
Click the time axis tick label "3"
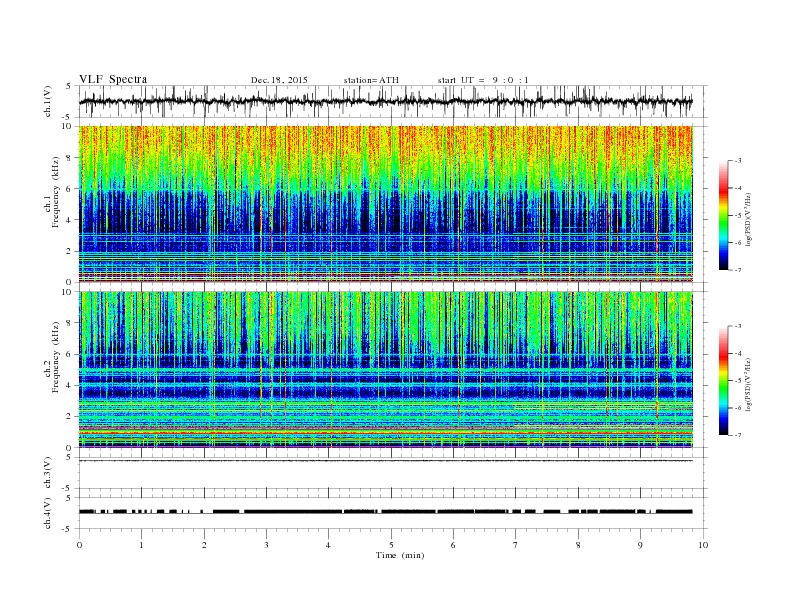266,545
